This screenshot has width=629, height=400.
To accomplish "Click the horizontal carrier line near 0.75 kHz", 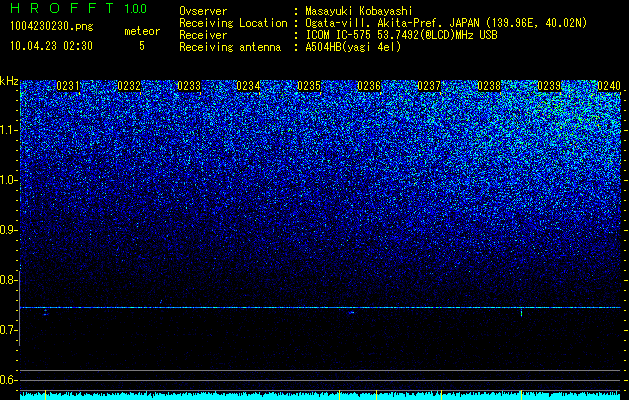I will point(320,307).
